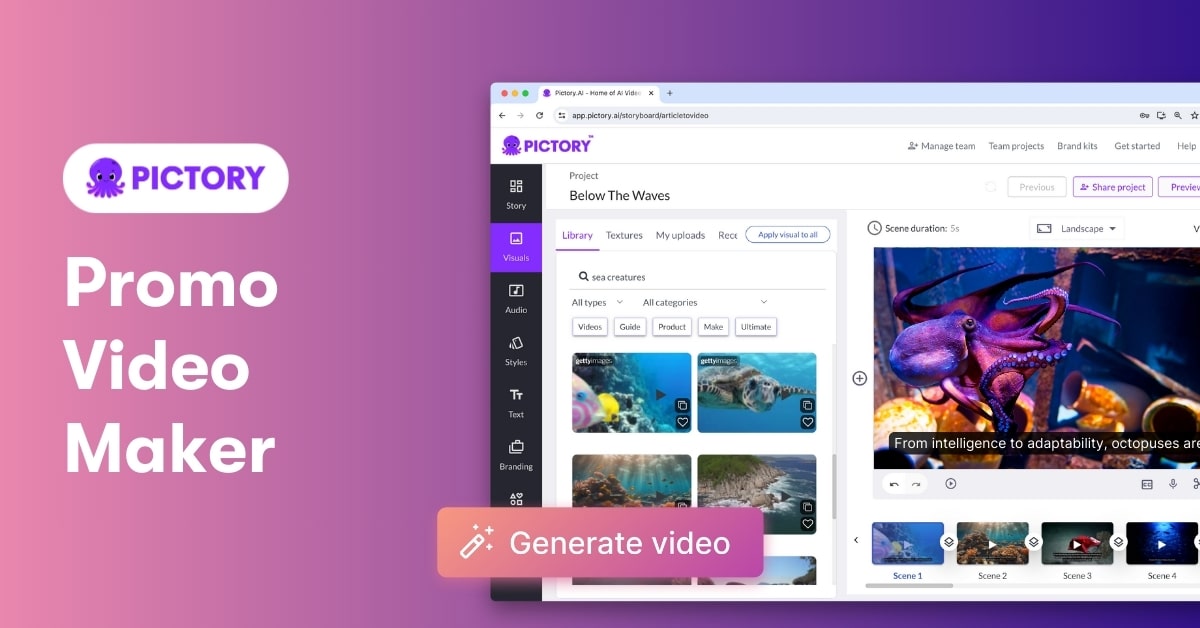Select the Scene 3 thumbnail in the timeline
This screenshot has height=628, width=1200.
[1077, 545]
